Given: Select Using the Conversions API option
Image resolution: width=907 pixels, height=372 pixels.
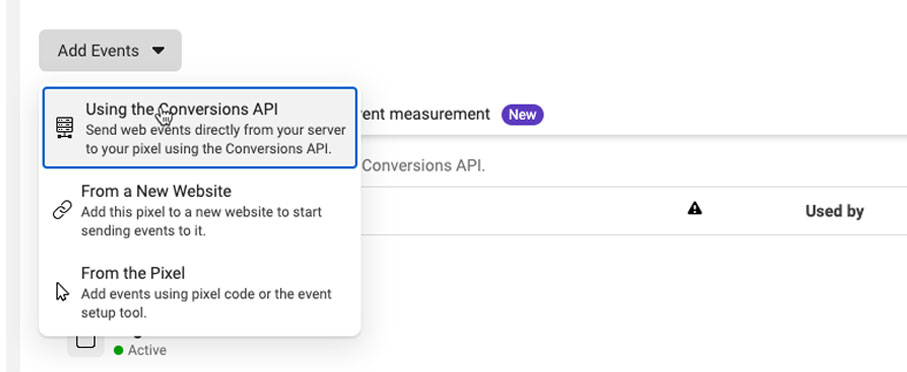Looking at the screenshot, I should pyautogui.click(x=200, y=128).
